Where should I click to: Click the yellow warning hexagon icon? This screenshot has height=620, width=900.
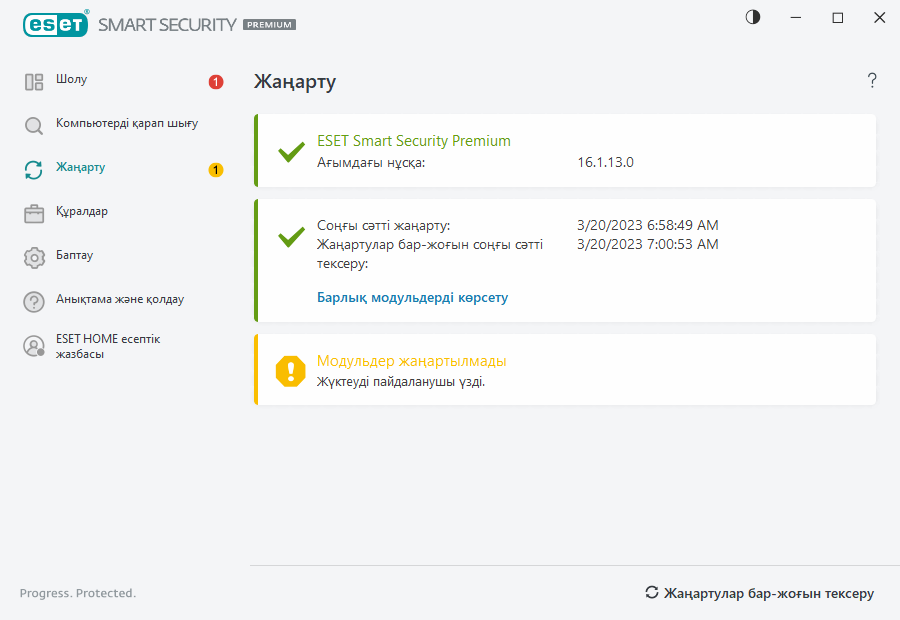[291, 370]
